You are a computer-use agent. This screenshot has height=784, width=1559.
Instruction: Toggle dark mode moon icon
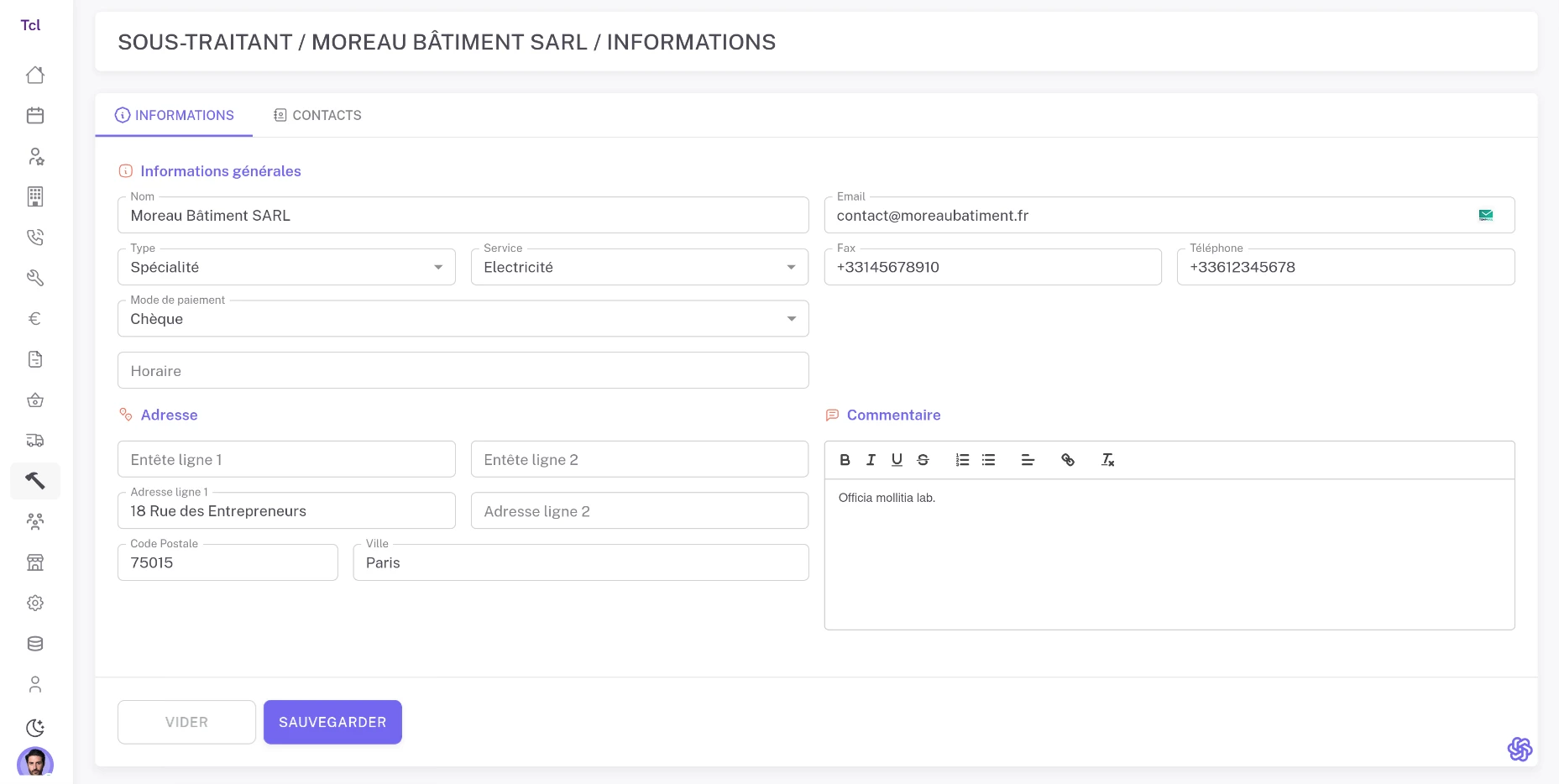point(35,727)
